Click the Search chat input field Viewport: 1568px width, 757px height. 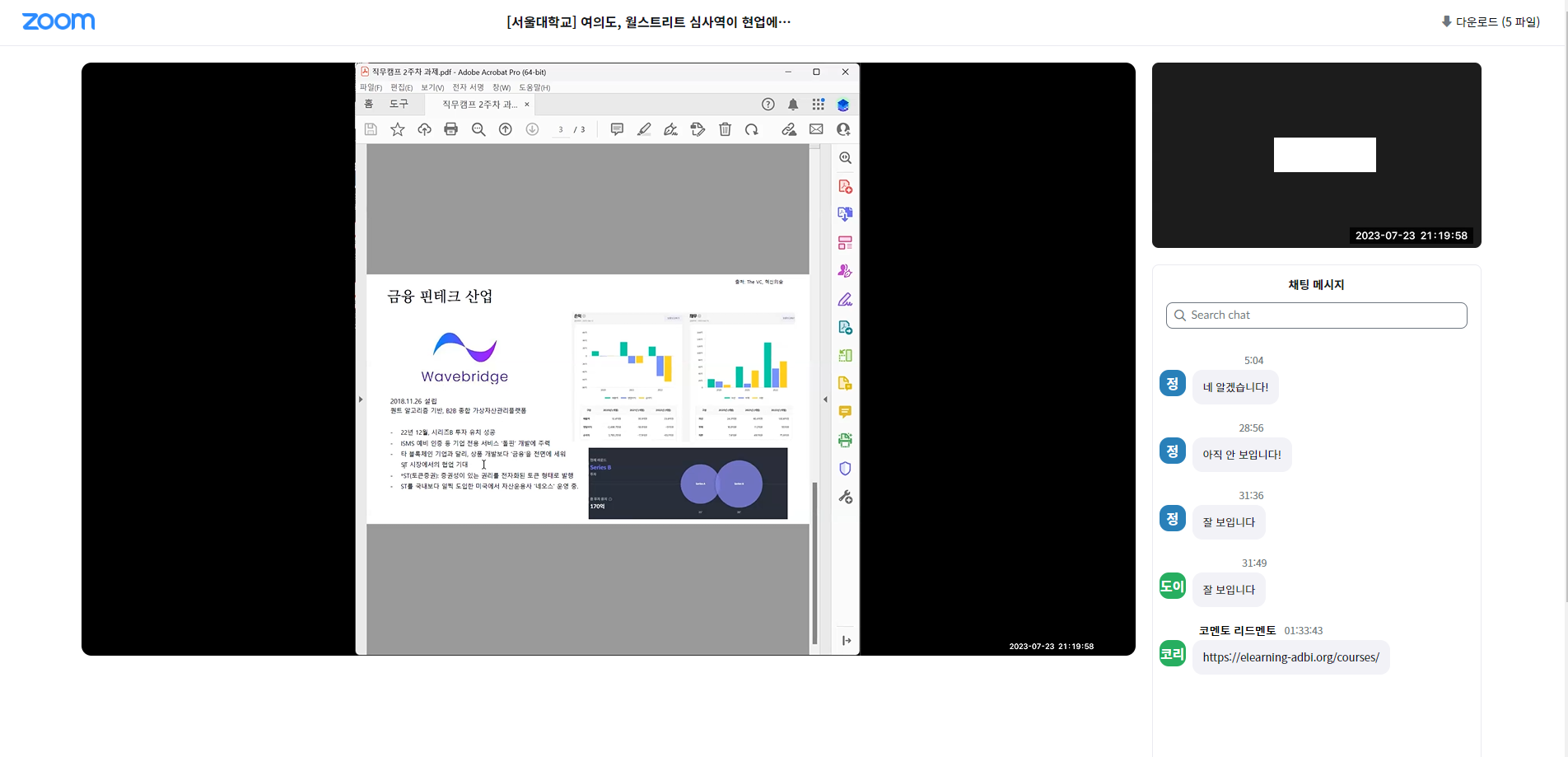coord(1316,315)
